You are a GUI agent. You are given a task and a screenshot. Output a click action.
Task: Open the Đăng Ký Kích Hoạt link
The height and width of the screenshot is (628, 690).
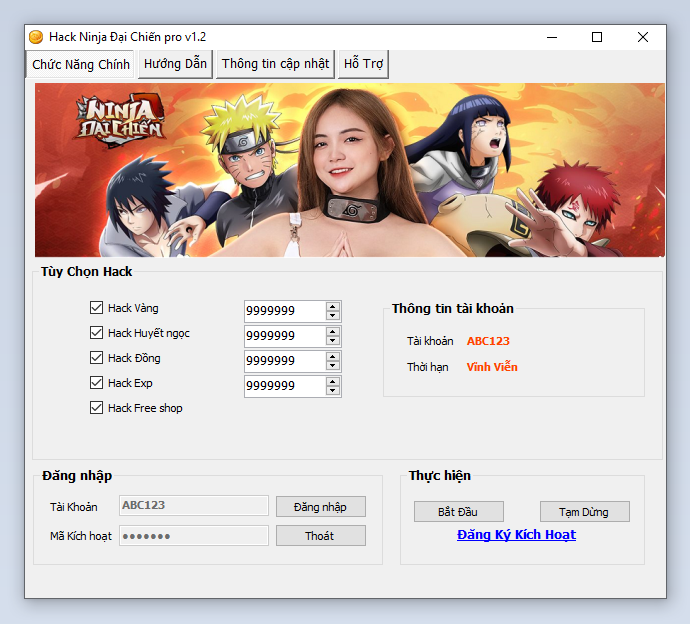(x=516, y=535)
